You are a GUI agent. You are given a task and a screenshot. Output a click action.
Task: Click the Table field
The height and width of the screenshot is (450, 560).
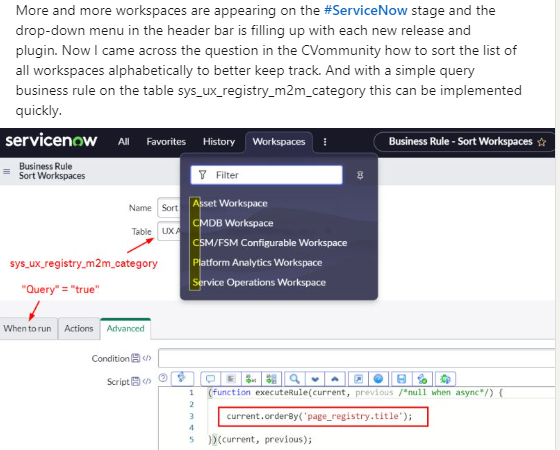click(x=169, y=231)
